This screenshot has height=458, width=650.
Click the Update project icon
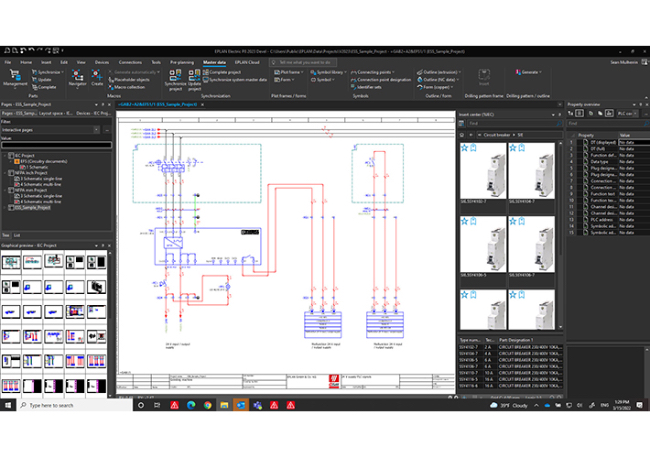(194, 80)
